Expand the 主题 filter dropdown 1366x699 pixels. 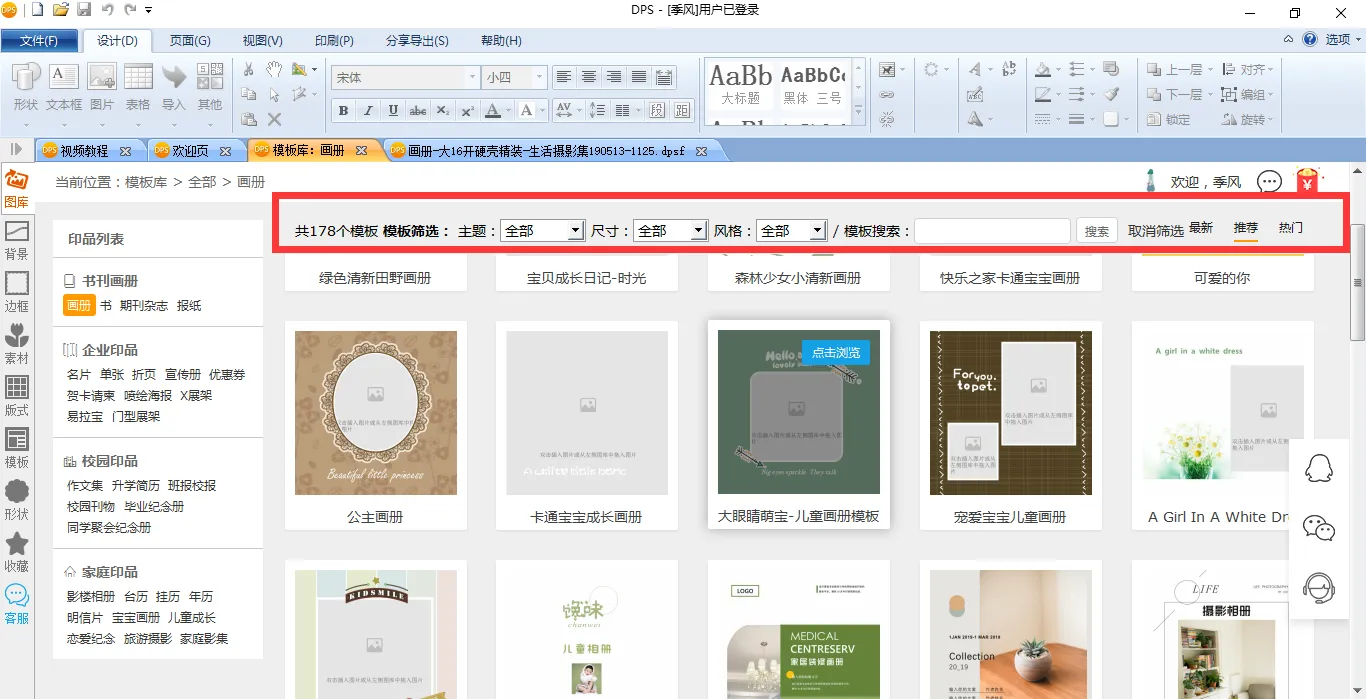pos(575,231)
